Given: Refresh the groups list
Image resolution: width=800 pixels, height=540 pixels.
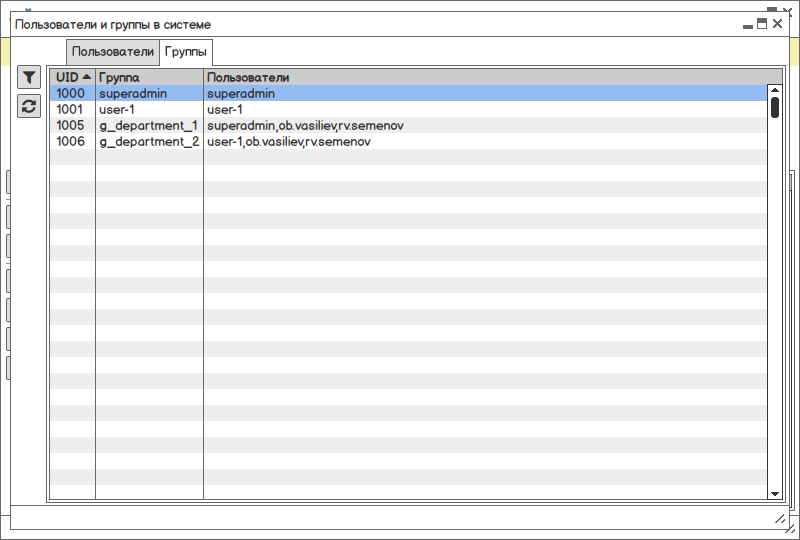Looking at the screenshot, I should tap(29, 106).
